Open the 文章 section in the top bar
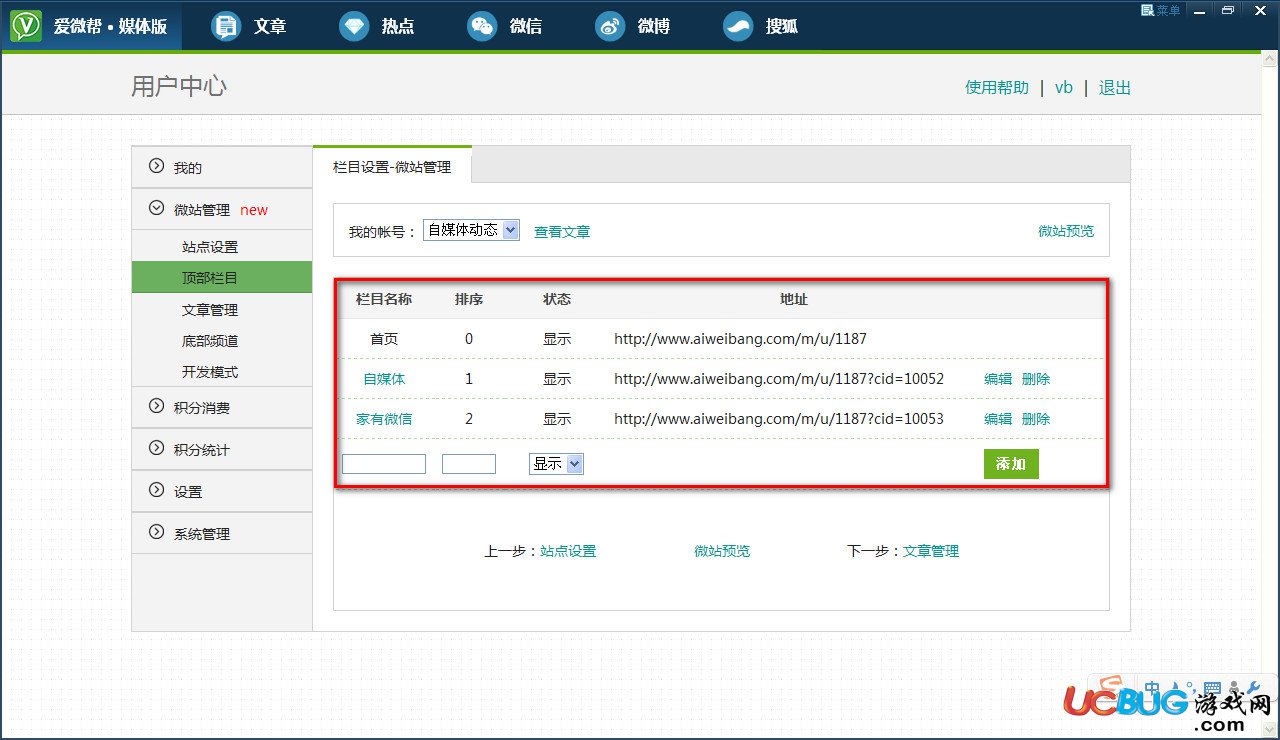Image resolution: width=1280 pixels, height=740 pixels. tap(249, 26)
